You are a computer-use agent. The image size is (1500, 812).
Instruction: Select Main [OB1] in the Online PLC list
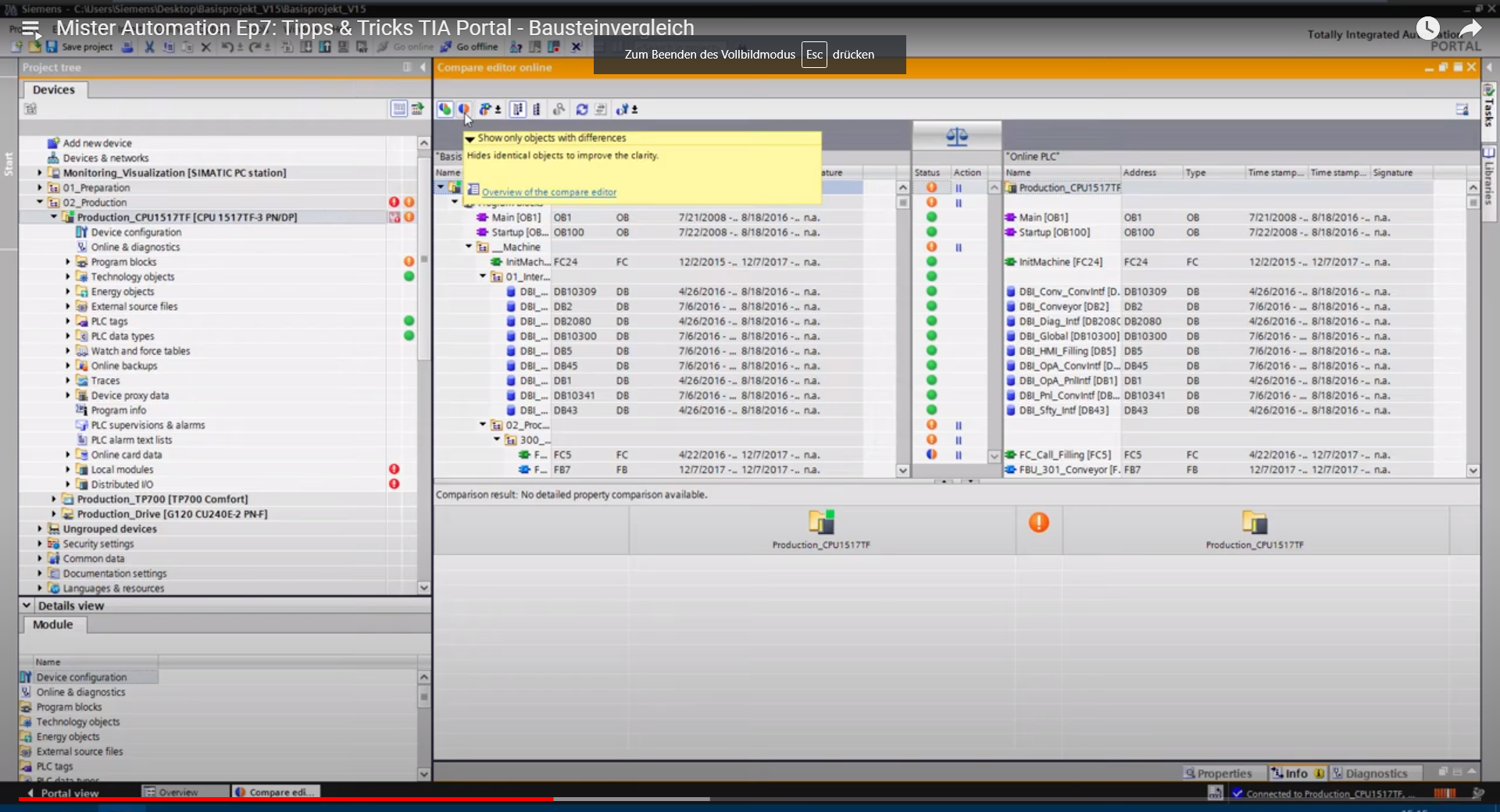1042,218
